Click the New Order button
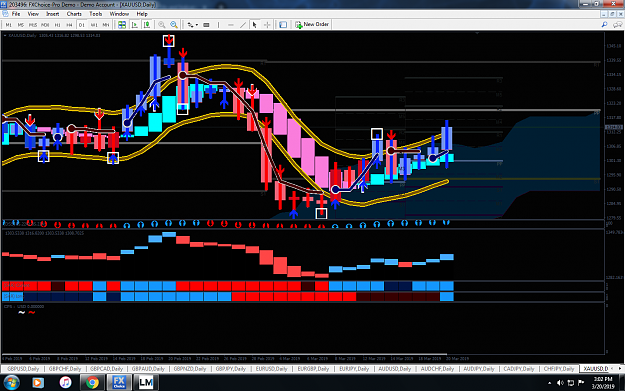The width and height of the screenshot is (625, 391). click(x=312, y=25)
